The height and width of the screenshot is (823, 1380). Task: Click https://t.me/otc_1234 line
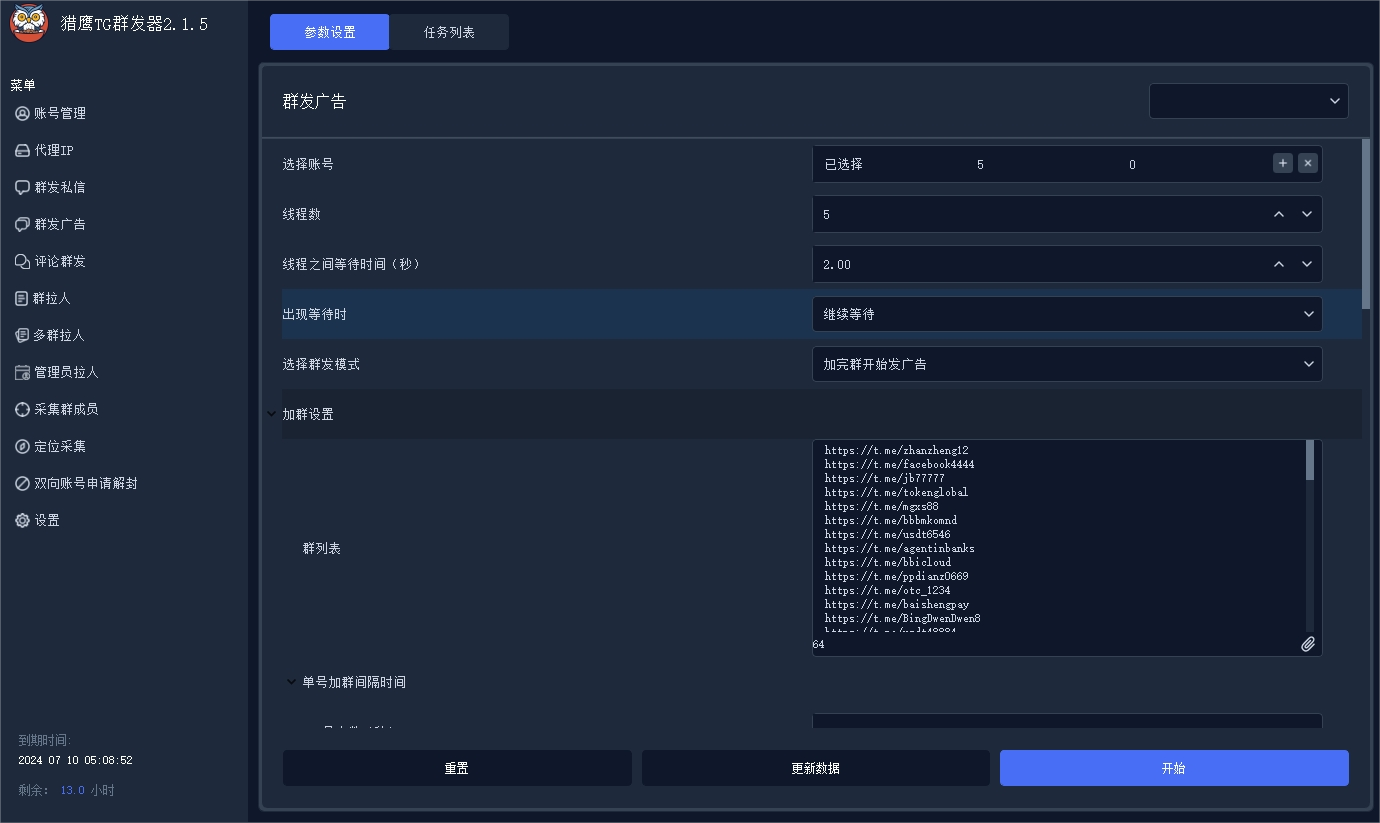coord(887,590)
